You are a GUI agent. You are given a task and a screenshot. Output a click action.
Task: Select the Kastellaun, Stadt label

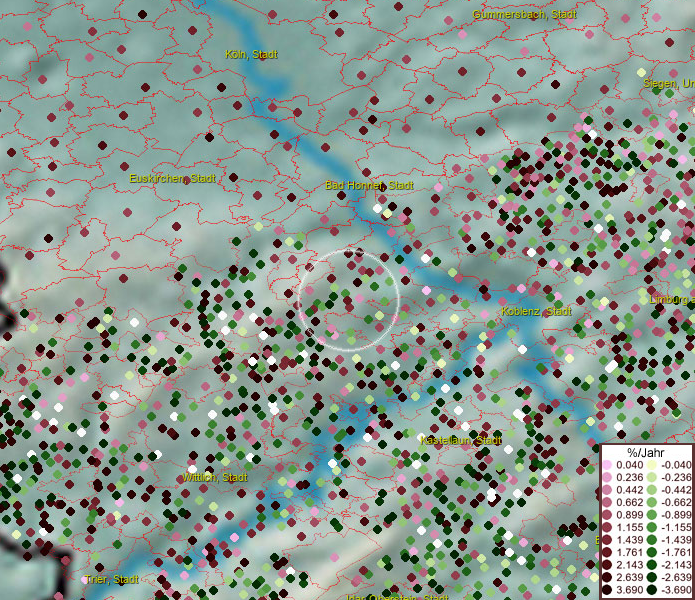pos(461,440)
